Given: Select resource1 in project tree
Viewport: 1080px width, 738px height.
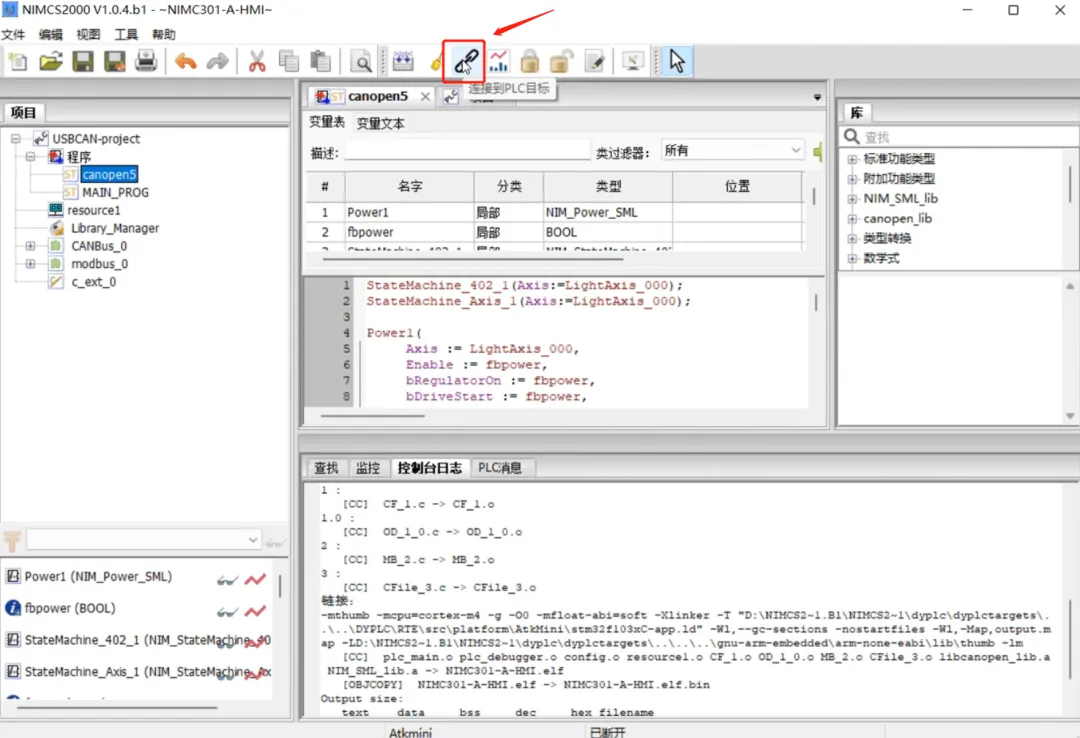Looking at the screenshot, I should (94, 210).
